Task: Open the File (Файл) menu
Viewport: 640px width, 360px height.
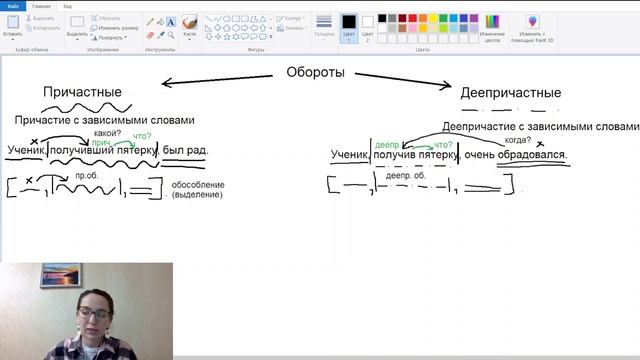Action: (13, 6)
